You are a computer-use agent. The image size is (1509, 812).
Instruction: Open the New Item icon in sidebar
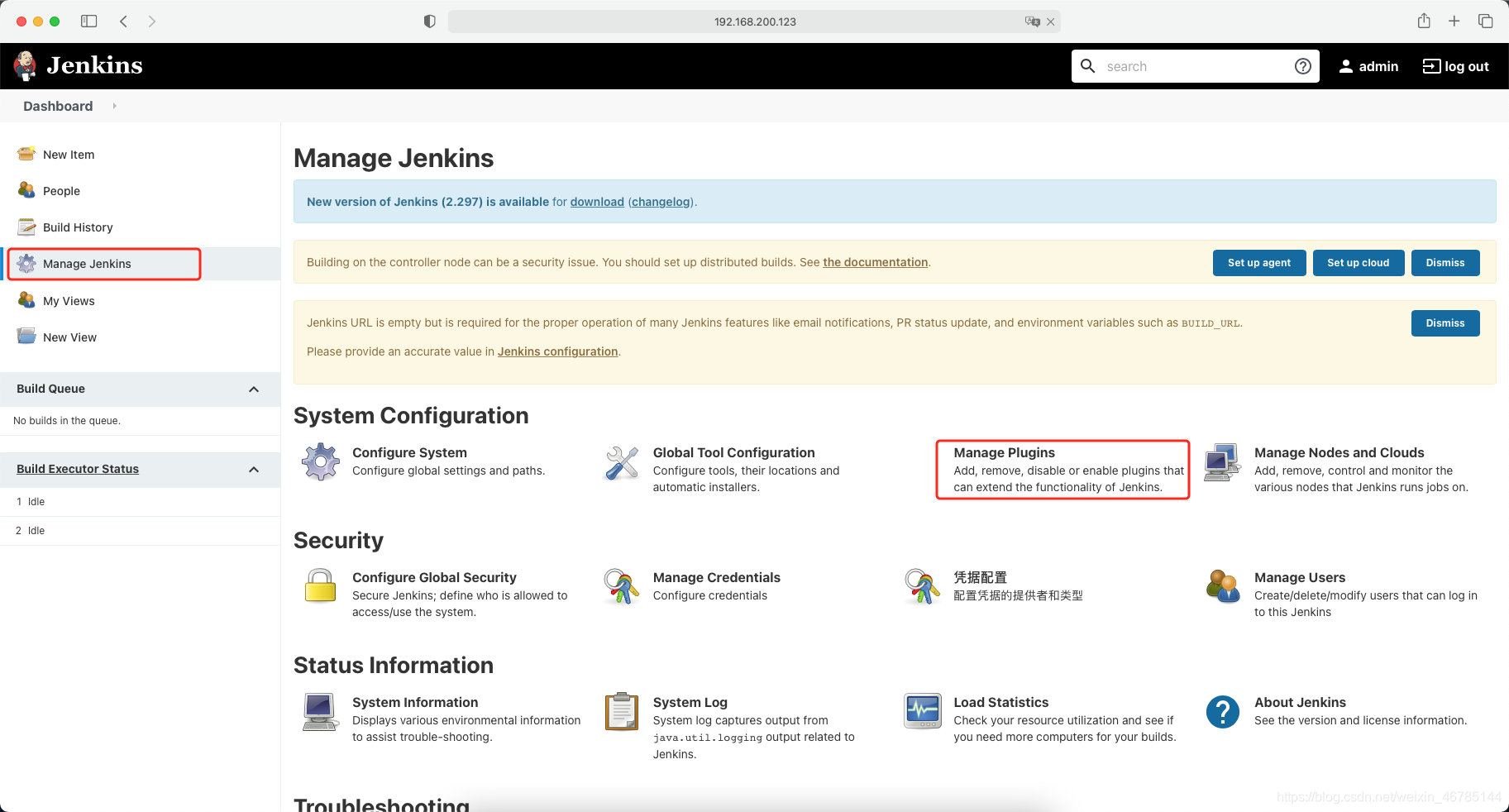coord(26,154)
